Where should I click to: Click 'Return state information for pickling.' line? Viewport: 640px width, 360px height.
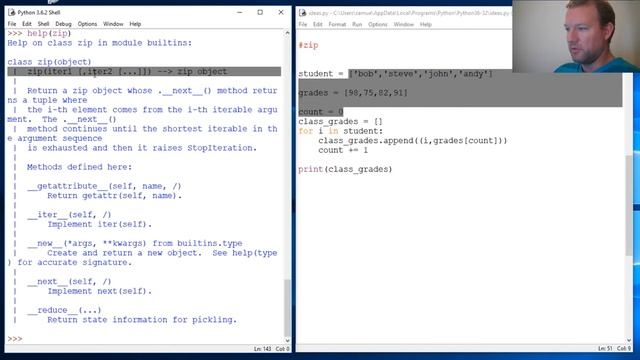tap(142, 320)
